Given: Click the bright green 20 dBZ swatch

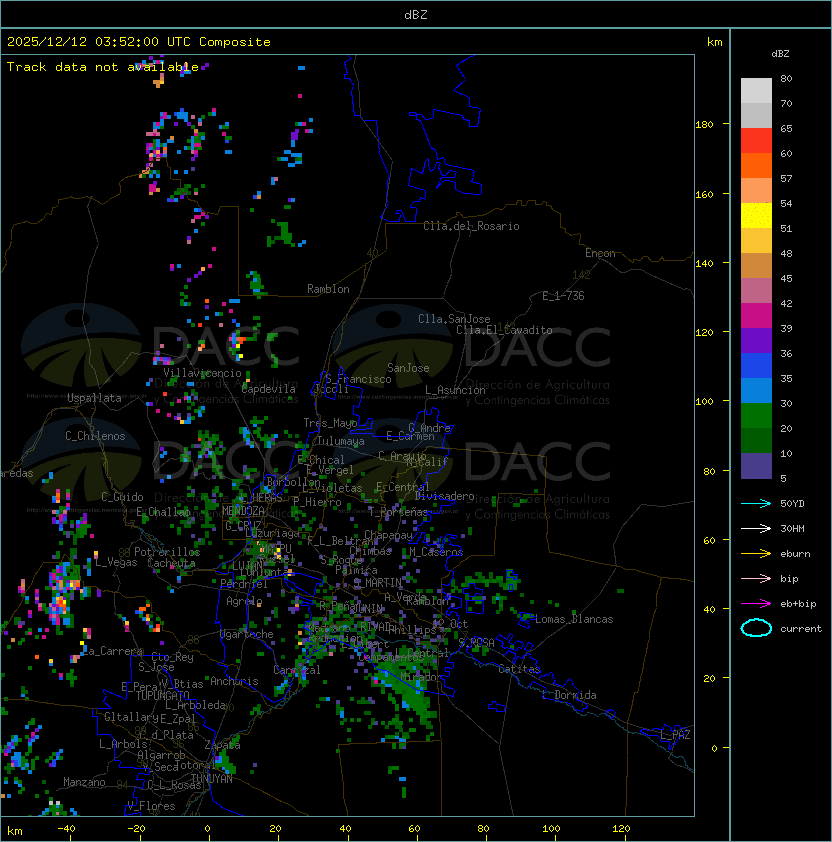Looking at the screenshot, I should coord(756,415).
